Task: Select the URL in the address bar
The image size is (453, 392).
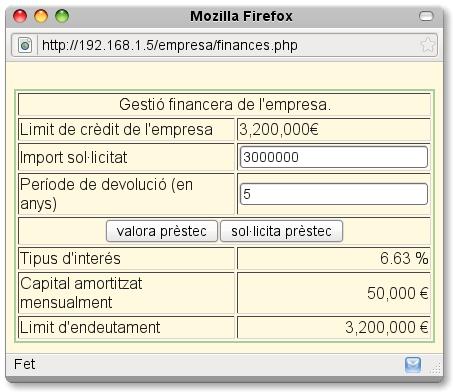Action: pyautogui.click(x=170, y=45)
